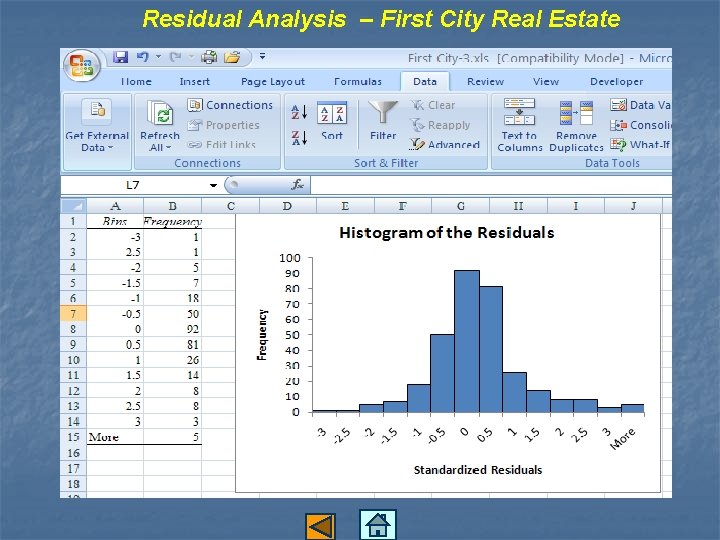Image resolution: width=720 pixels, height=540 pixels.
Task: Click cell with frequency 81
Action: [173, 344]
